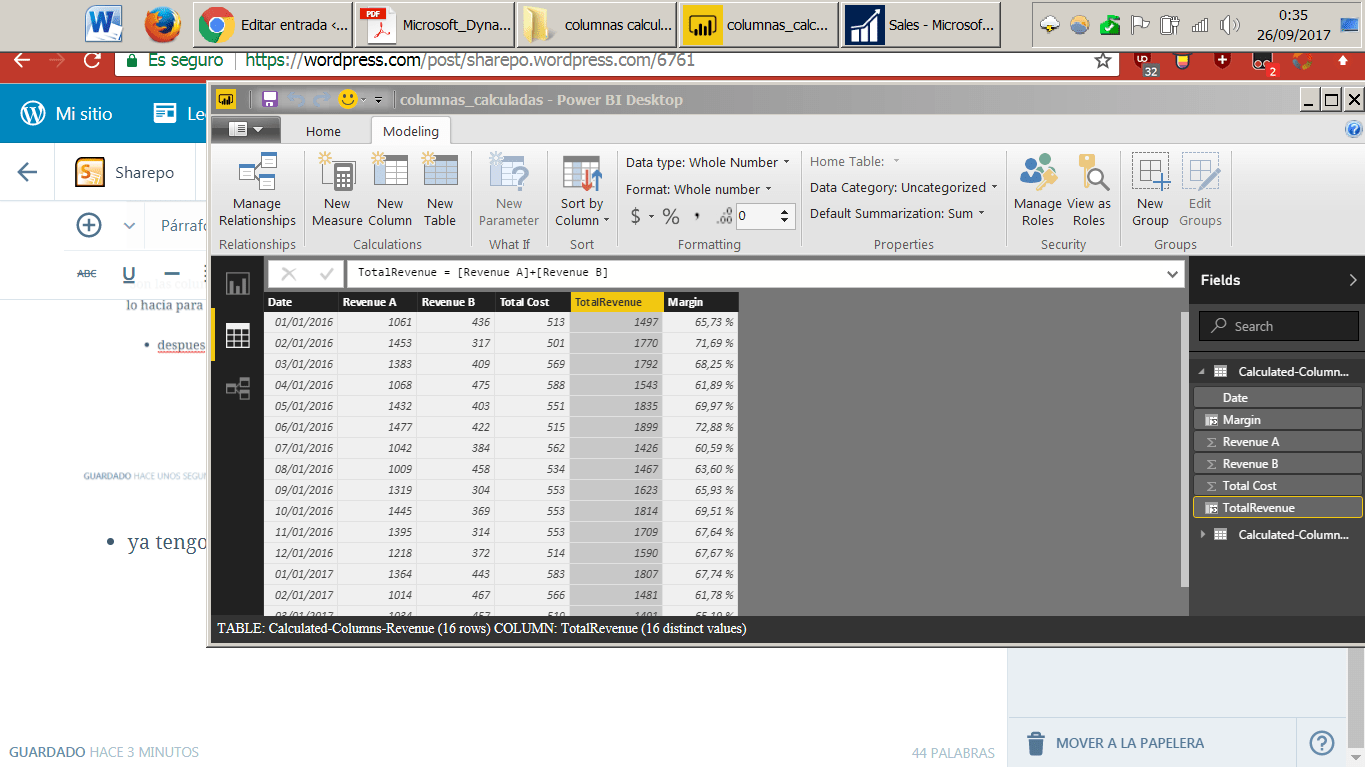Open the Default Summarization dropdown
The width and height of the screenshot is (1365, 767).
click(x=898, y=213)
